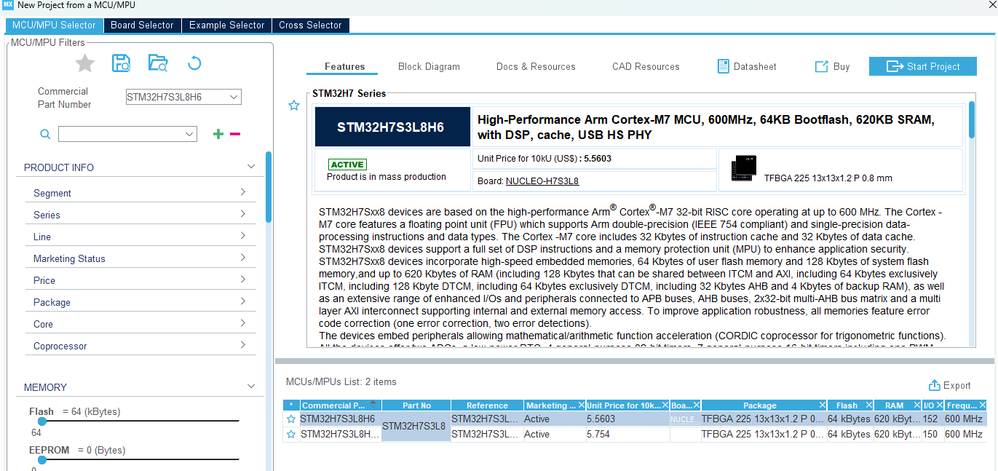
Task: Sort by the Reference column header
Action: [x=487, y=405]
